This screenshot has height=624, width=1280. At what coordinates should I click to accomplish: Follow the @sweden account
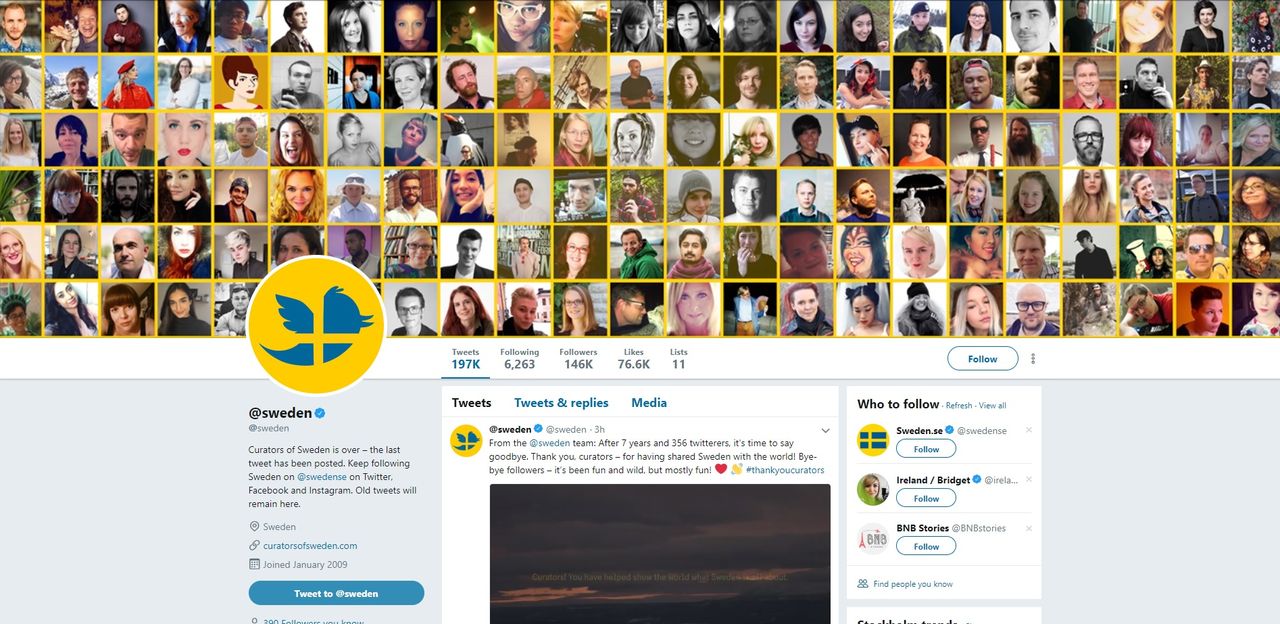pyautogui.click(x=982, y=359)
